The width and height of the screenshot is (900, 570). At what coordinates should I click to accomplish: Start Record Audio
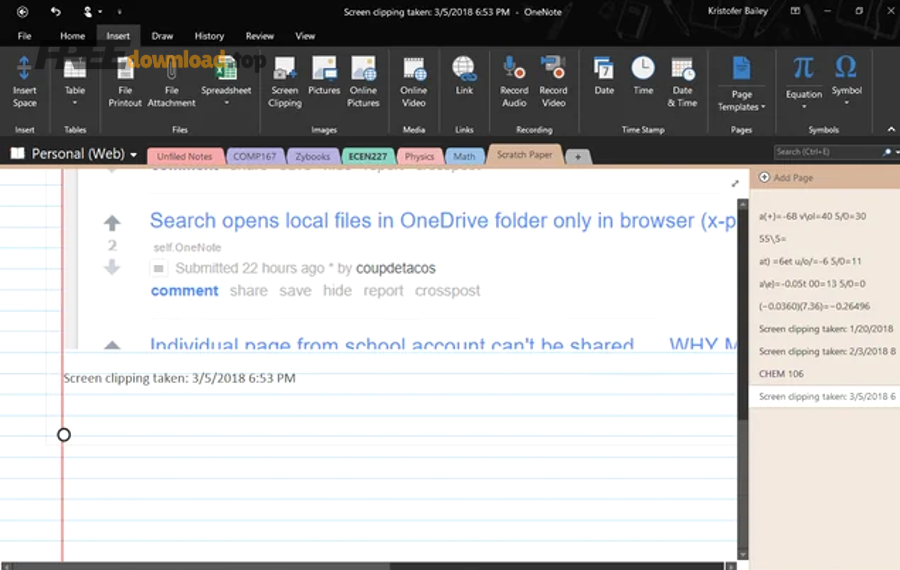tap(514, 82)
